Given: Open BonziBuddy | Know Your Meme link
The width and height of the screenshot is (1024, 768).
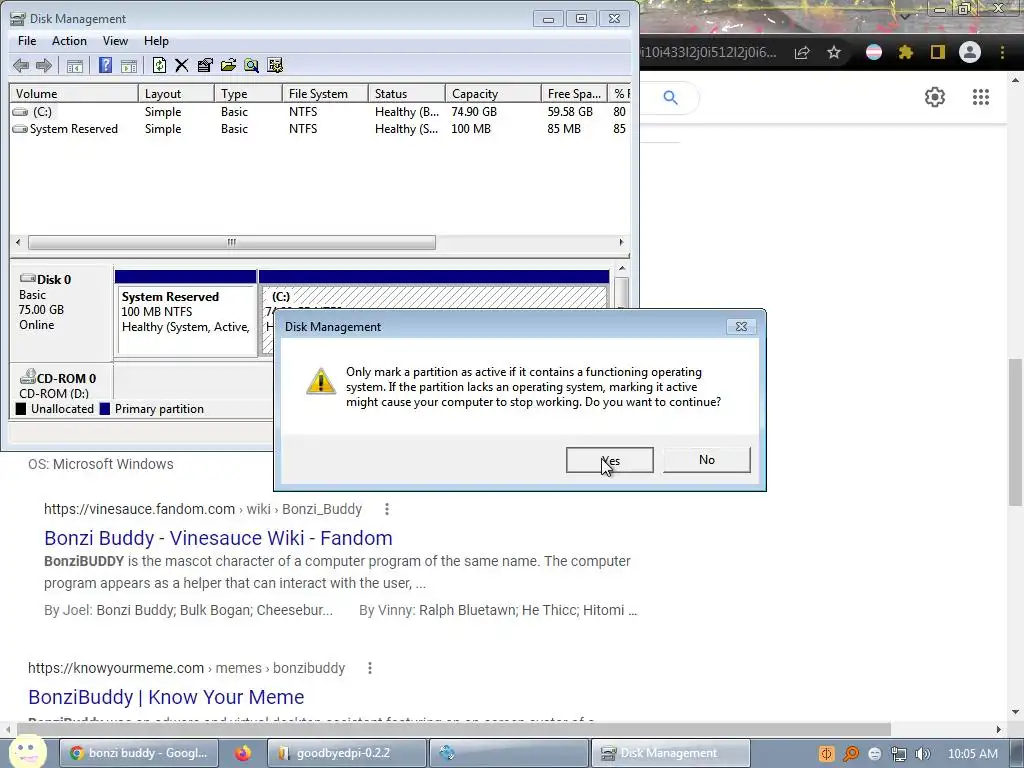Looking at the screenshot, I should pyautogui.click(x=166, y=697).
